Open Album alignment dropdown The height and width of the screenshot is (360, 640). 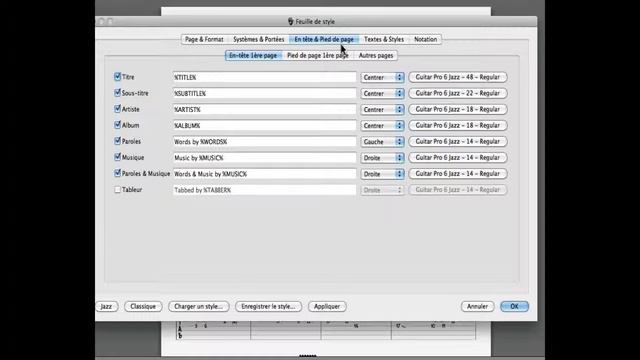click(x=382, y=126)
